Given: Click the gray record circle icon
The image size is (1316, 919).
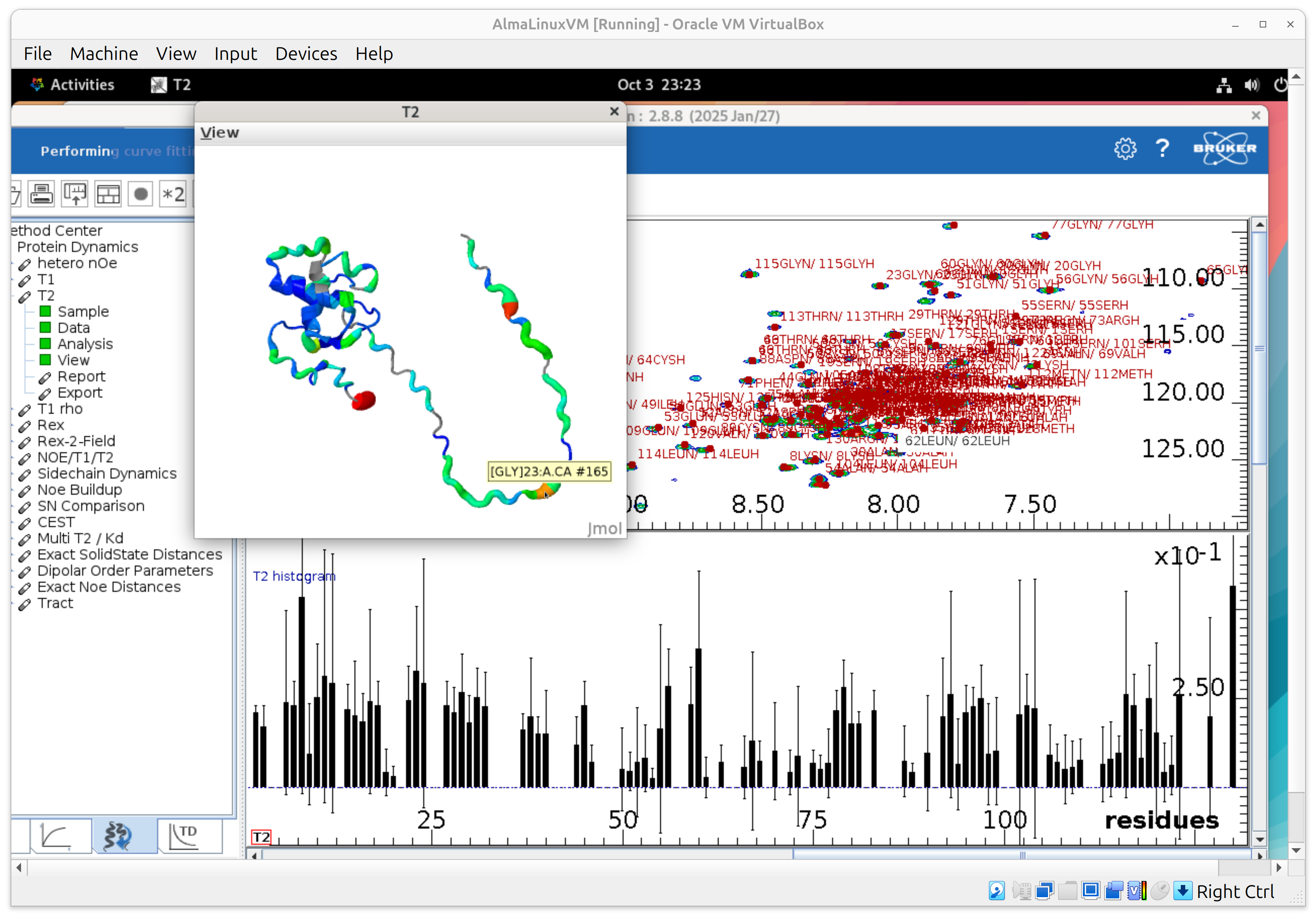Looking at the screenshot, I should (140, 194).
